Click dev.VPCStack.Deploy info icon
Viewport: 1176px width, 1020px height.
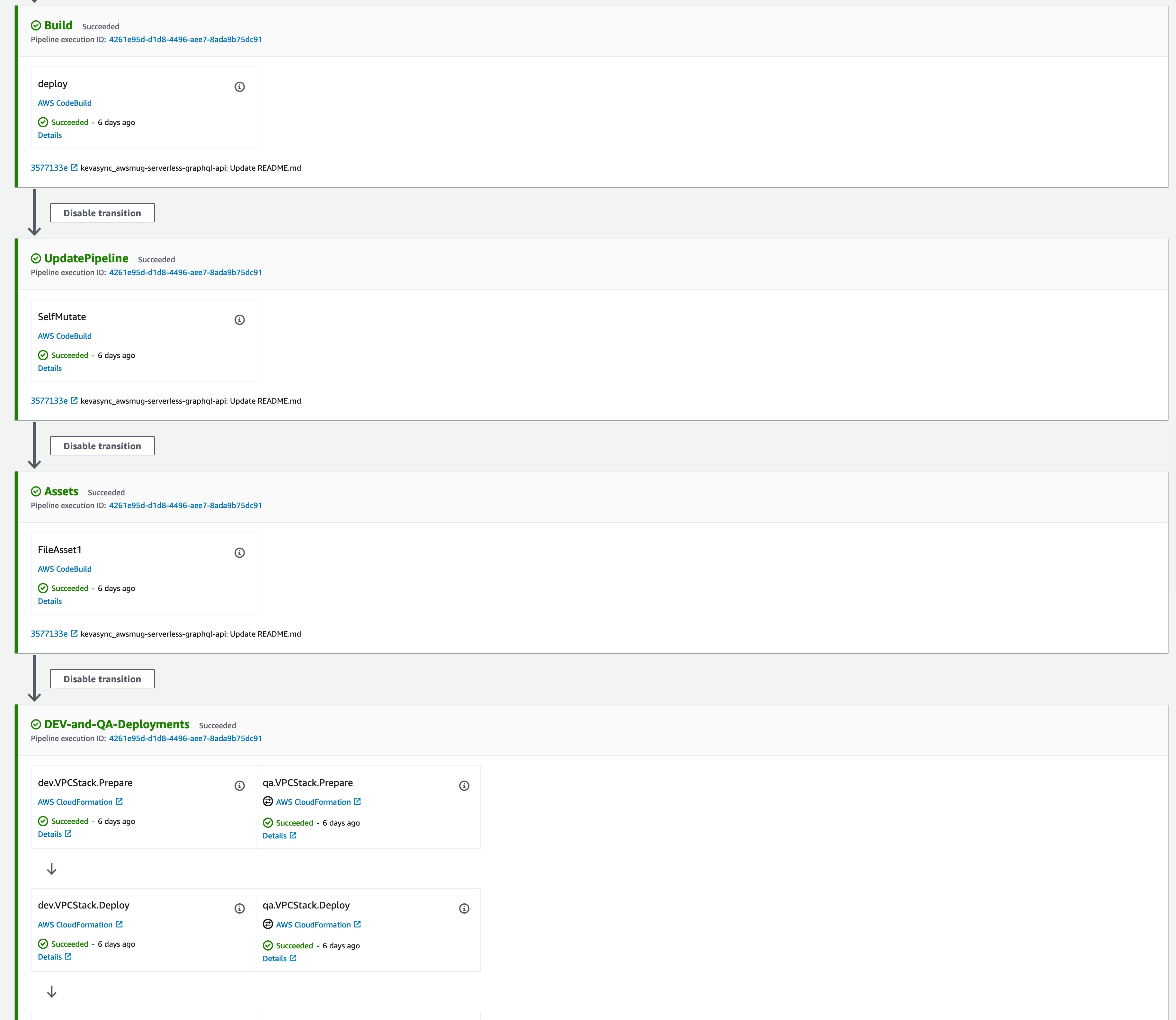pos(240,908)
